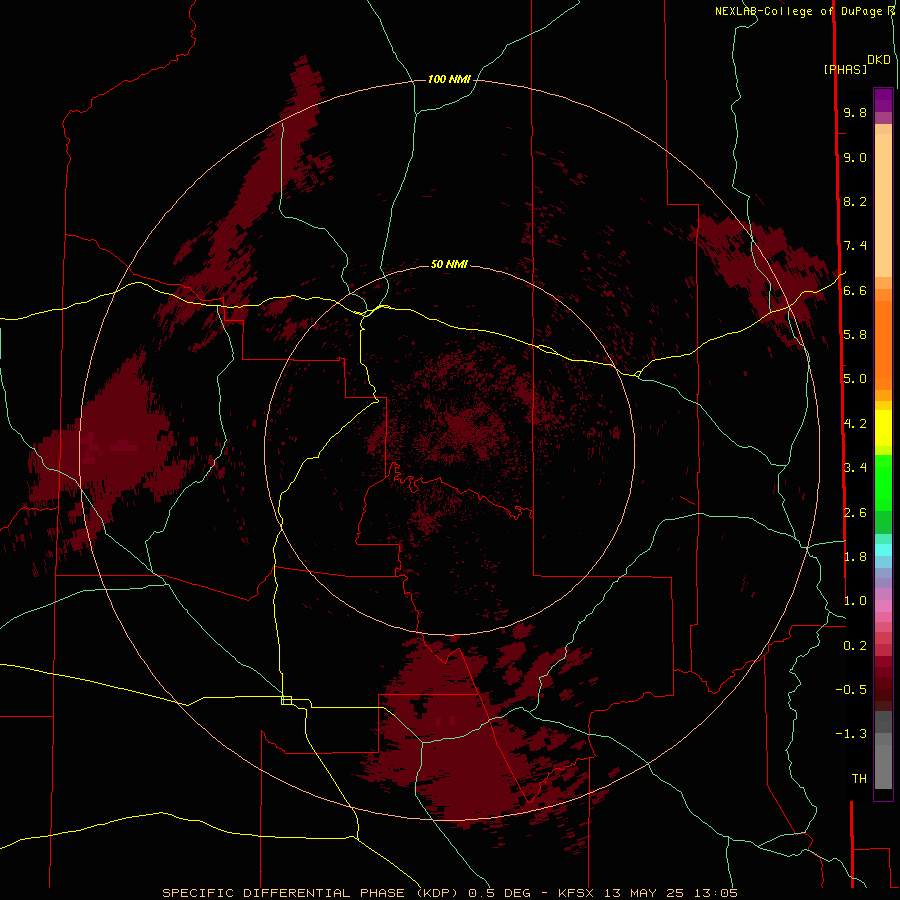Viewport: 900px width, 900px height.
Task: Click the TH threshold label
Action: [859, 779]
